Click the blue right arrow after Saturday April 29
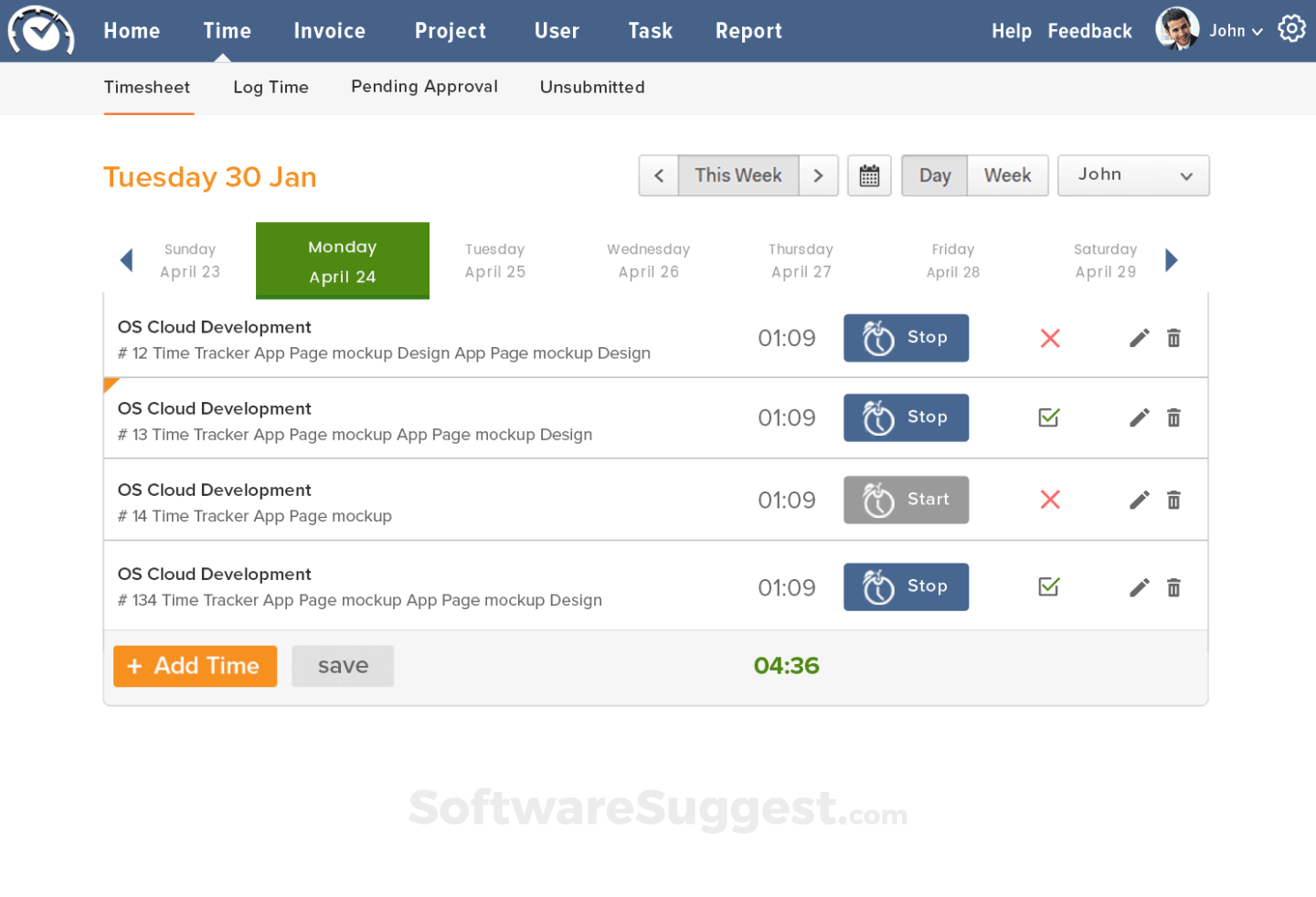 pyautogui.click(x=1173, y=260)
